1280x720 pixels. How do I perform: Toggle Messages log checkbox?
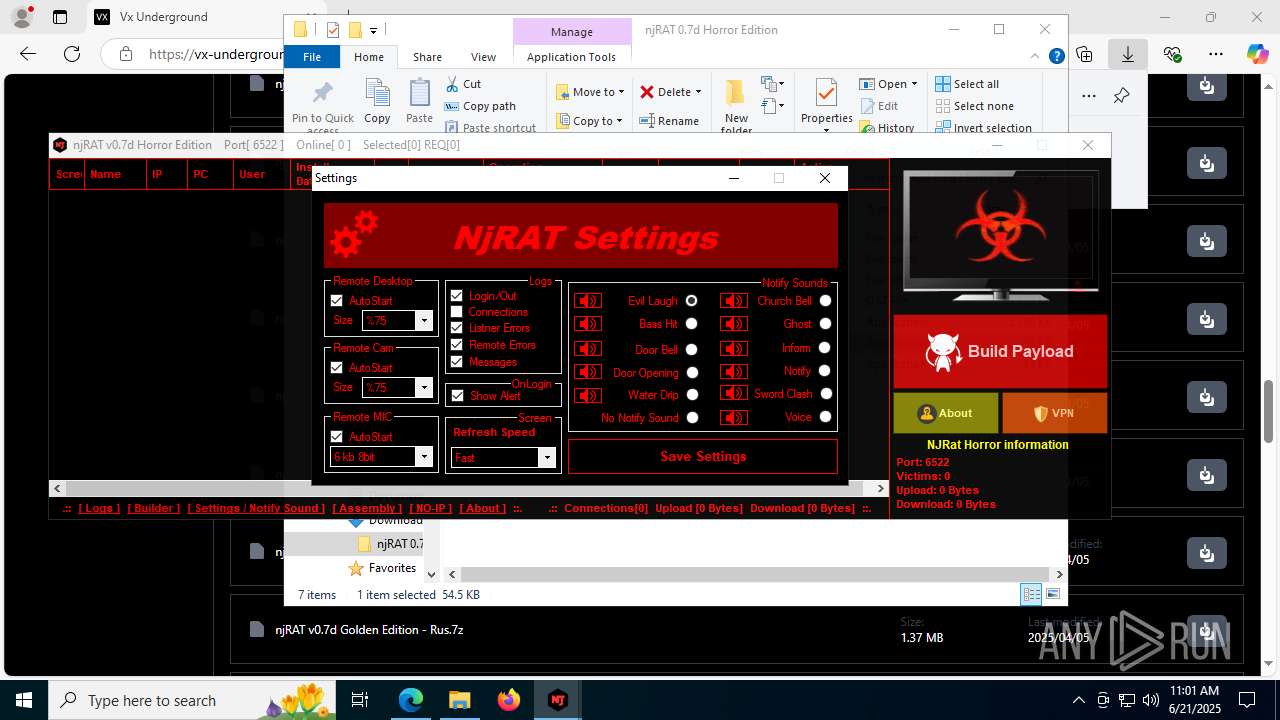(x=457, y=361)
